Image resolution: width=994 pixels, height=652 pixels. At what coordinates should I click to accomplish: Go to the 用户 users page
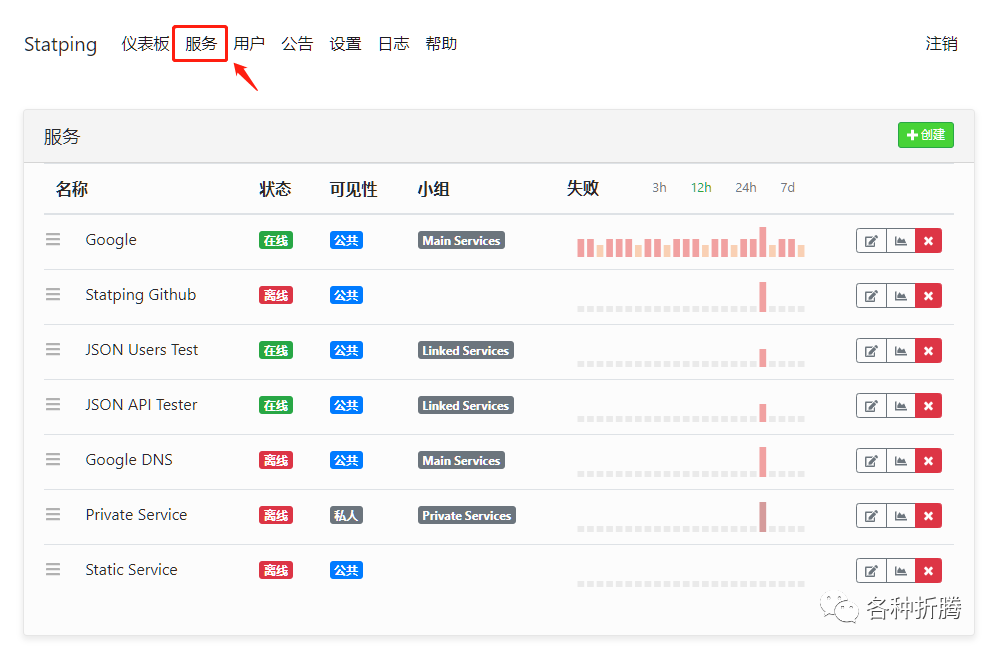coord(249,44)
